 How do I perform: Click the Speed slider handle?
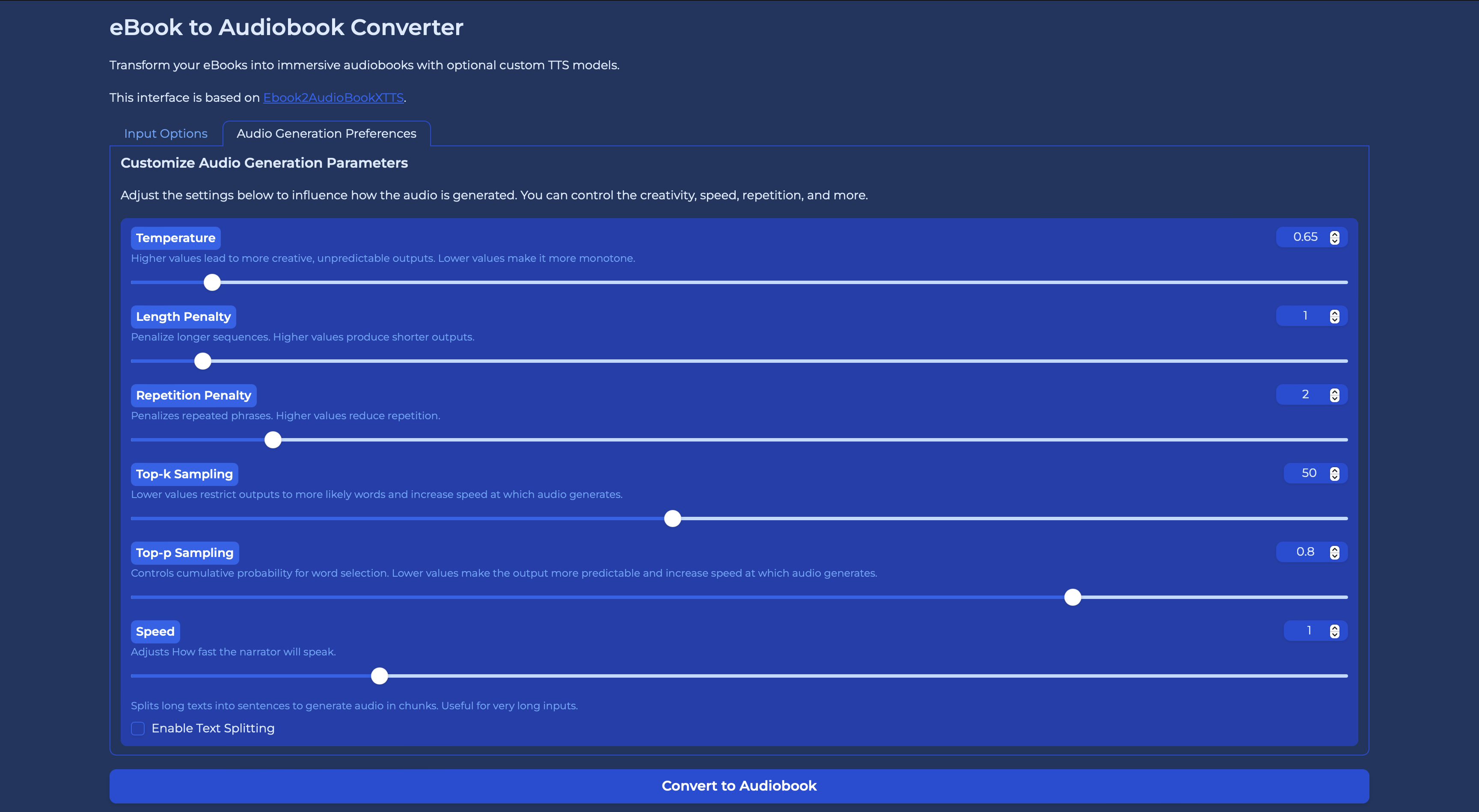click(x=380, y=676)
